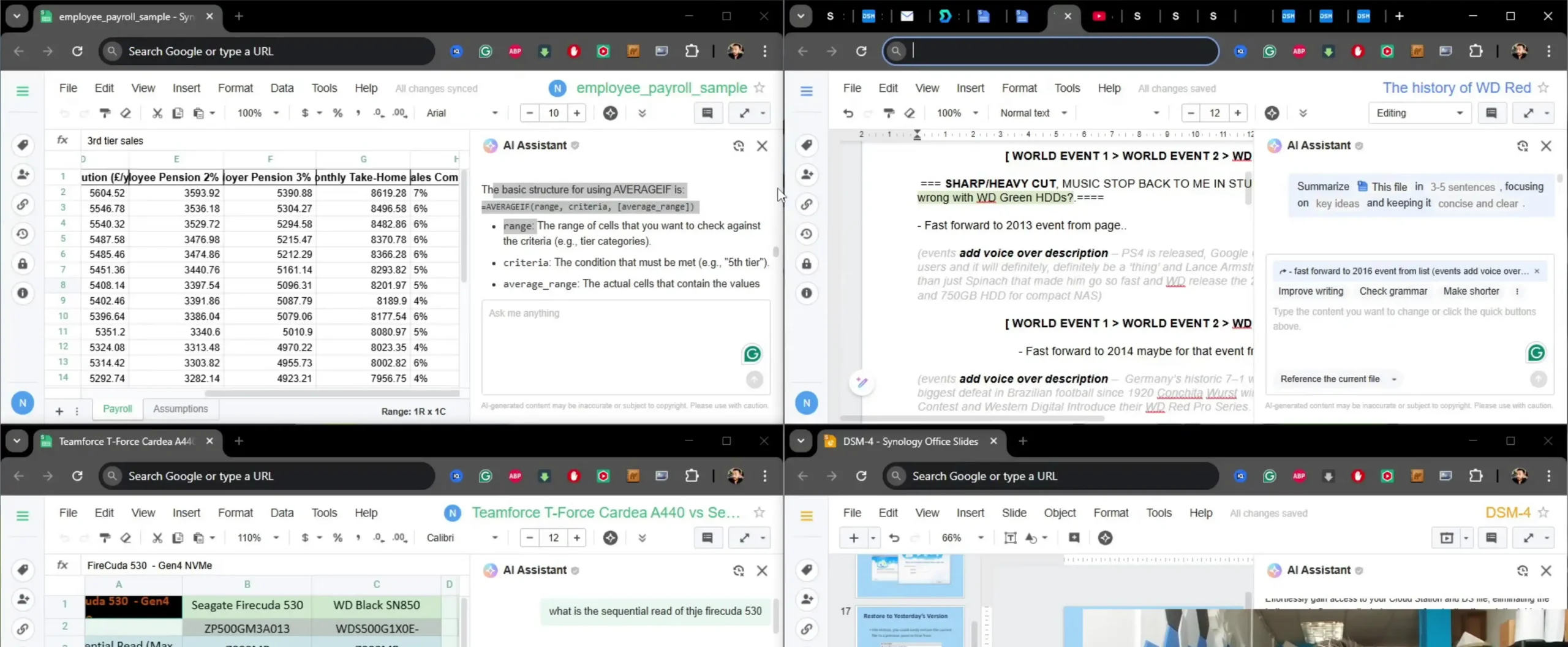Decrease font size minus button in WD Red toolbar
The width and height of the screenshot is (1568, 647).
click(1191, 113)
